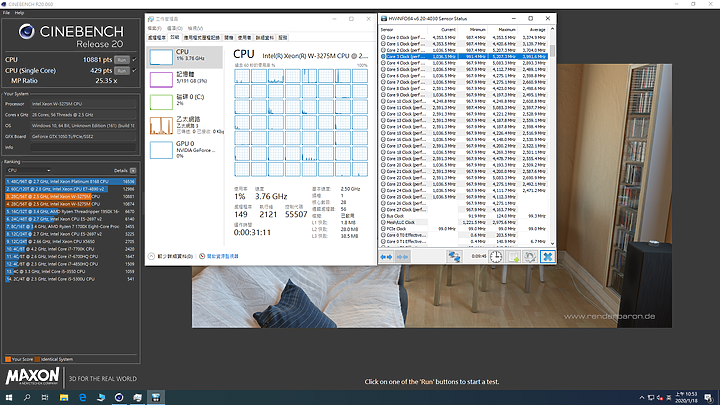Image resolution: width=720 pixels, height=405 pixels.
Task: Click the Identical System legend swatch
Action: point(38,359)
